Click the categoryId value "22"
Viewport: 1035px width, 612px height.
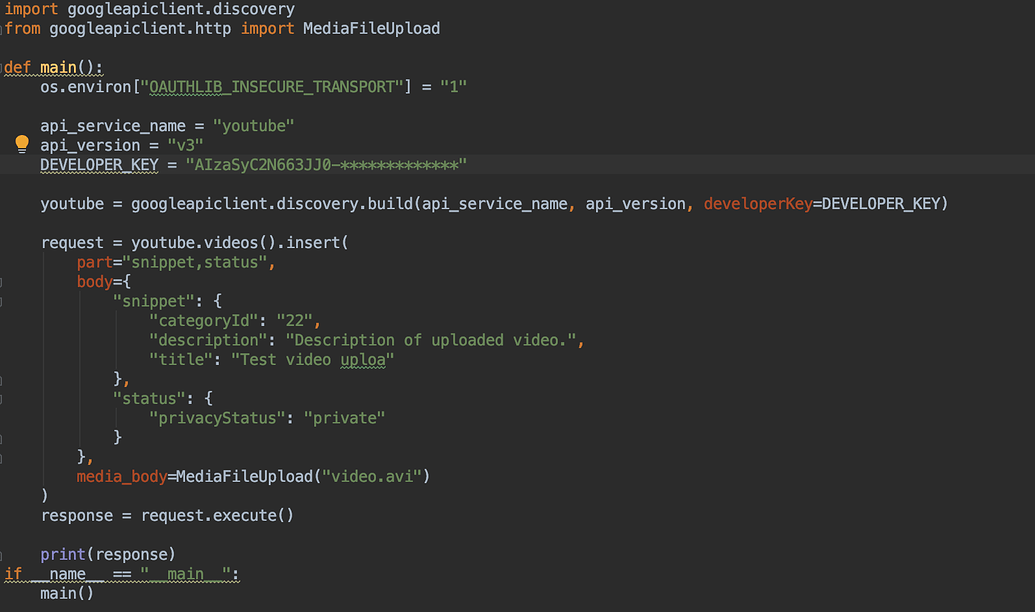[x=300, y=321]
